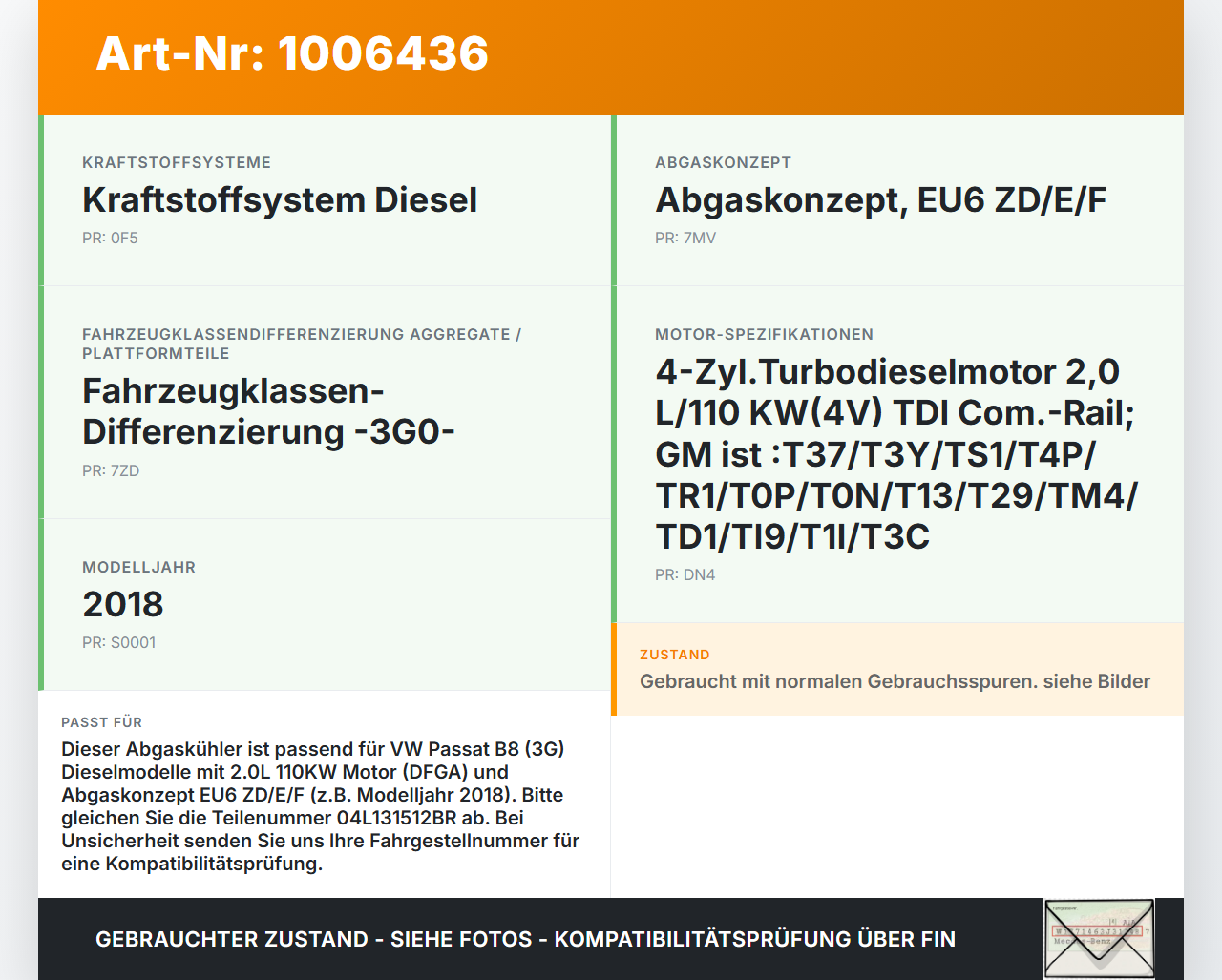Select Gebraucht mit normalen Gebrauchsspuren text
This screenshot has height=980, width=1222.
coord(895,681)
